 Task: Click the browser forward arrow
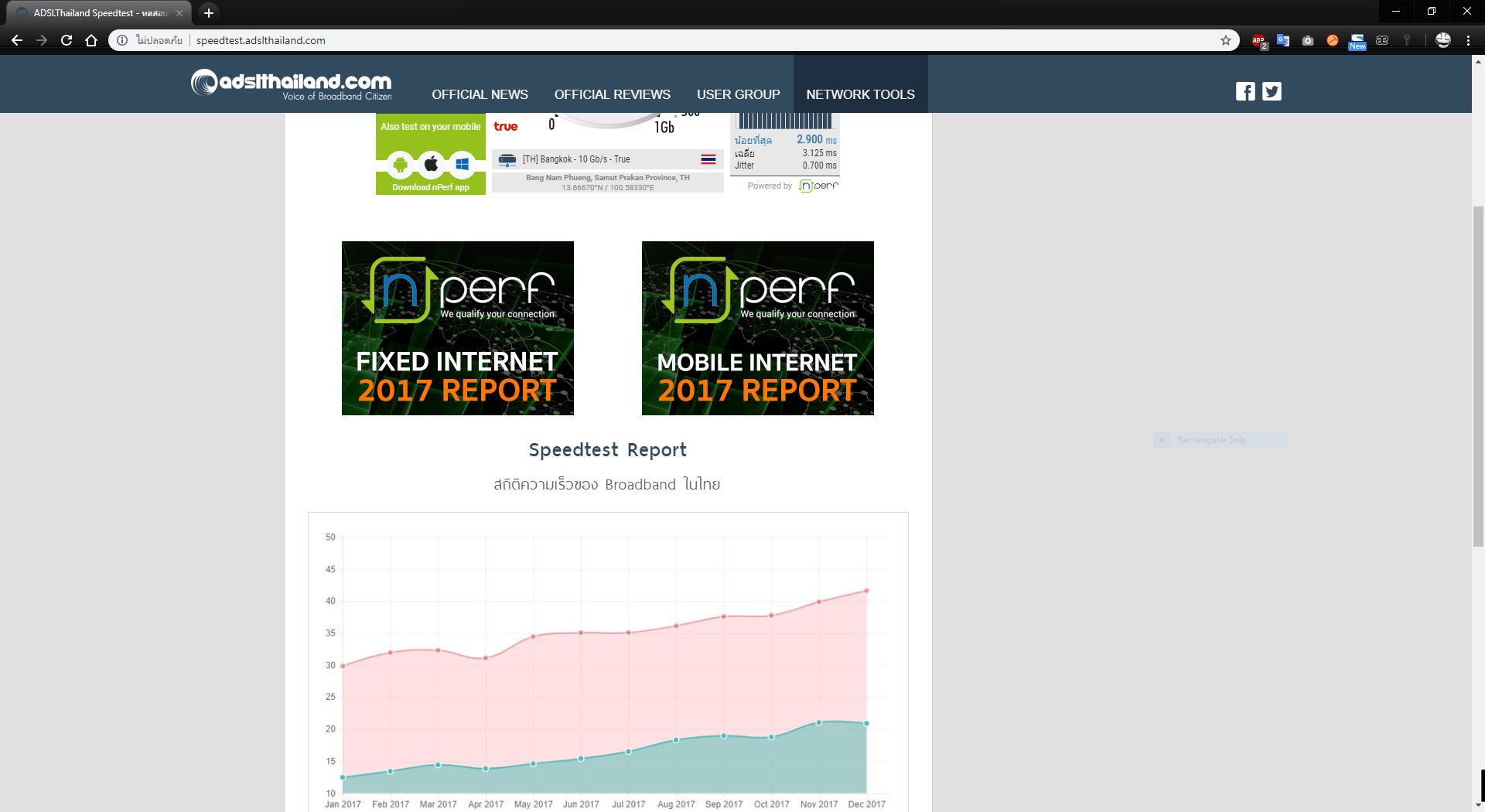(42, 40)
